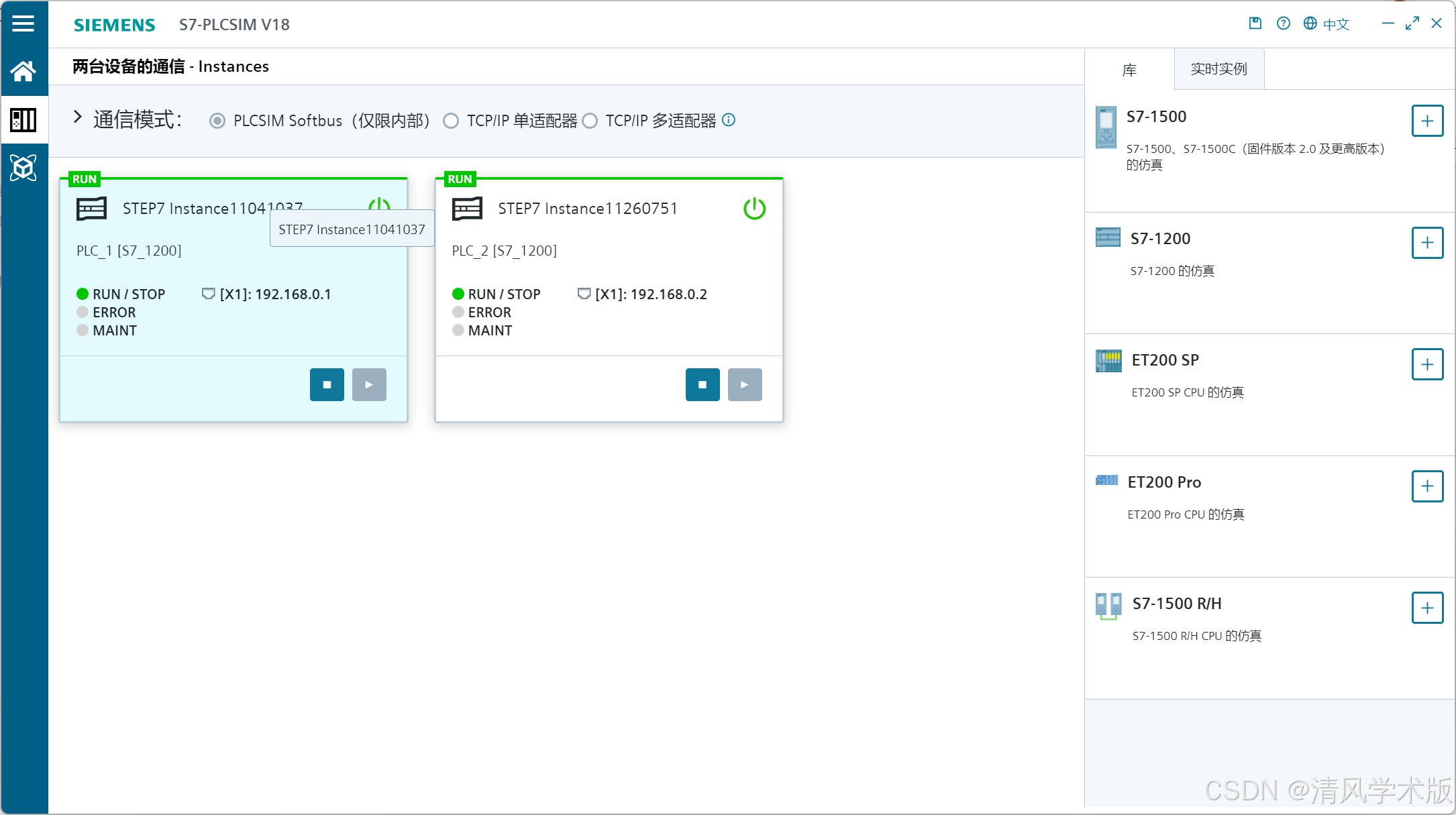Click the save workspace icon

click(1255, 23)
